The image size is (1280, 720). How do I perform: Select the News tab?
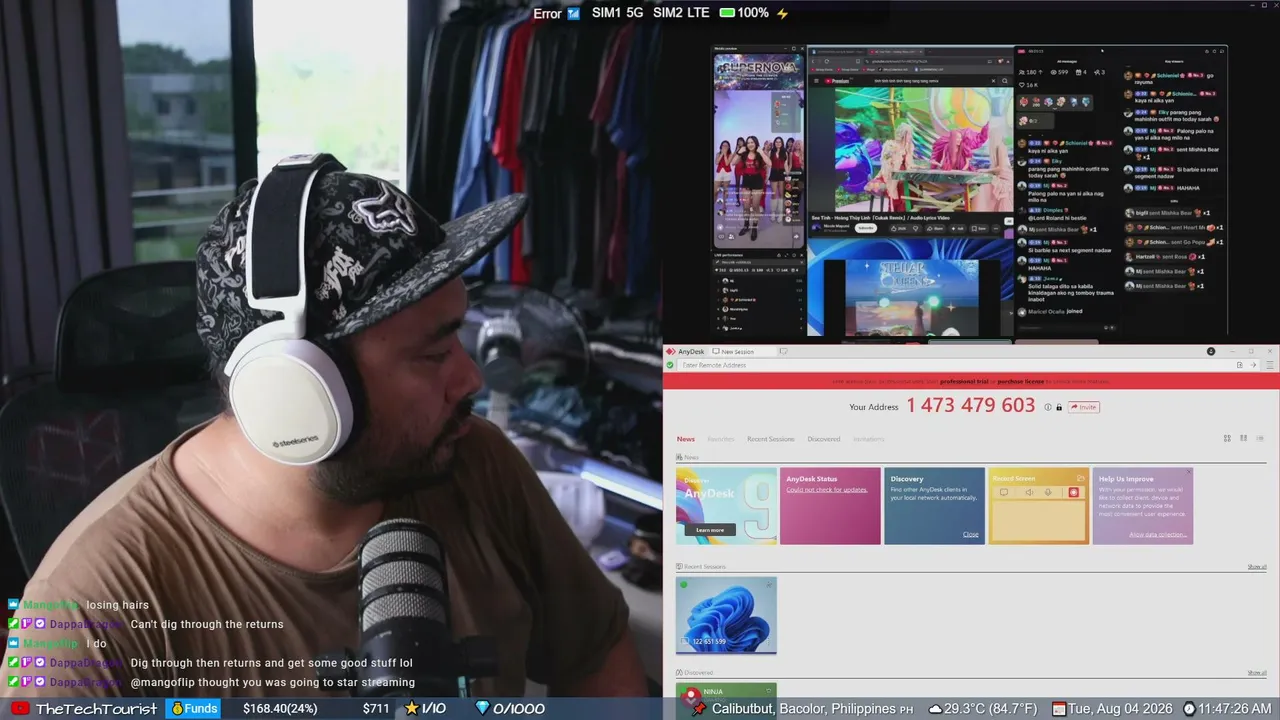click(x=685, y=439)
